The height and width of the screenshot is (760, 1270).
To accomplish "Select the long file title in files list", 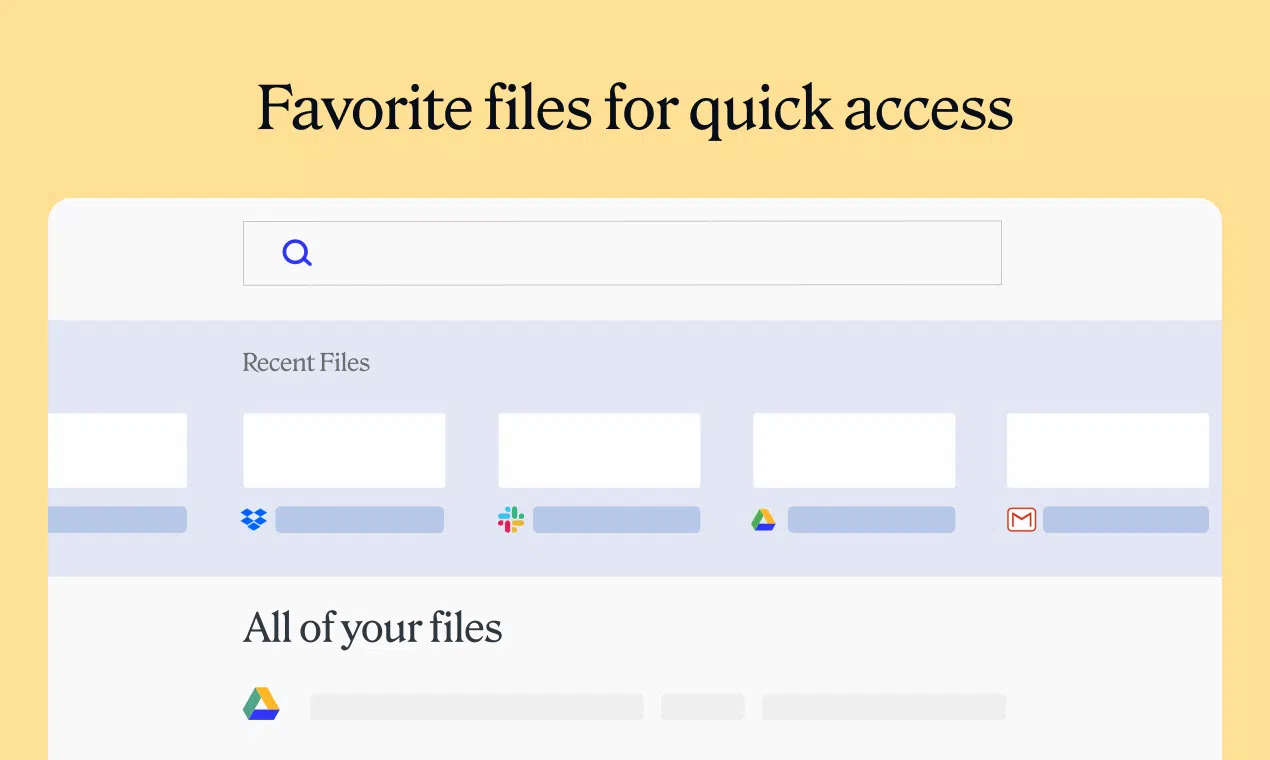I will click(x=476, y=707).
